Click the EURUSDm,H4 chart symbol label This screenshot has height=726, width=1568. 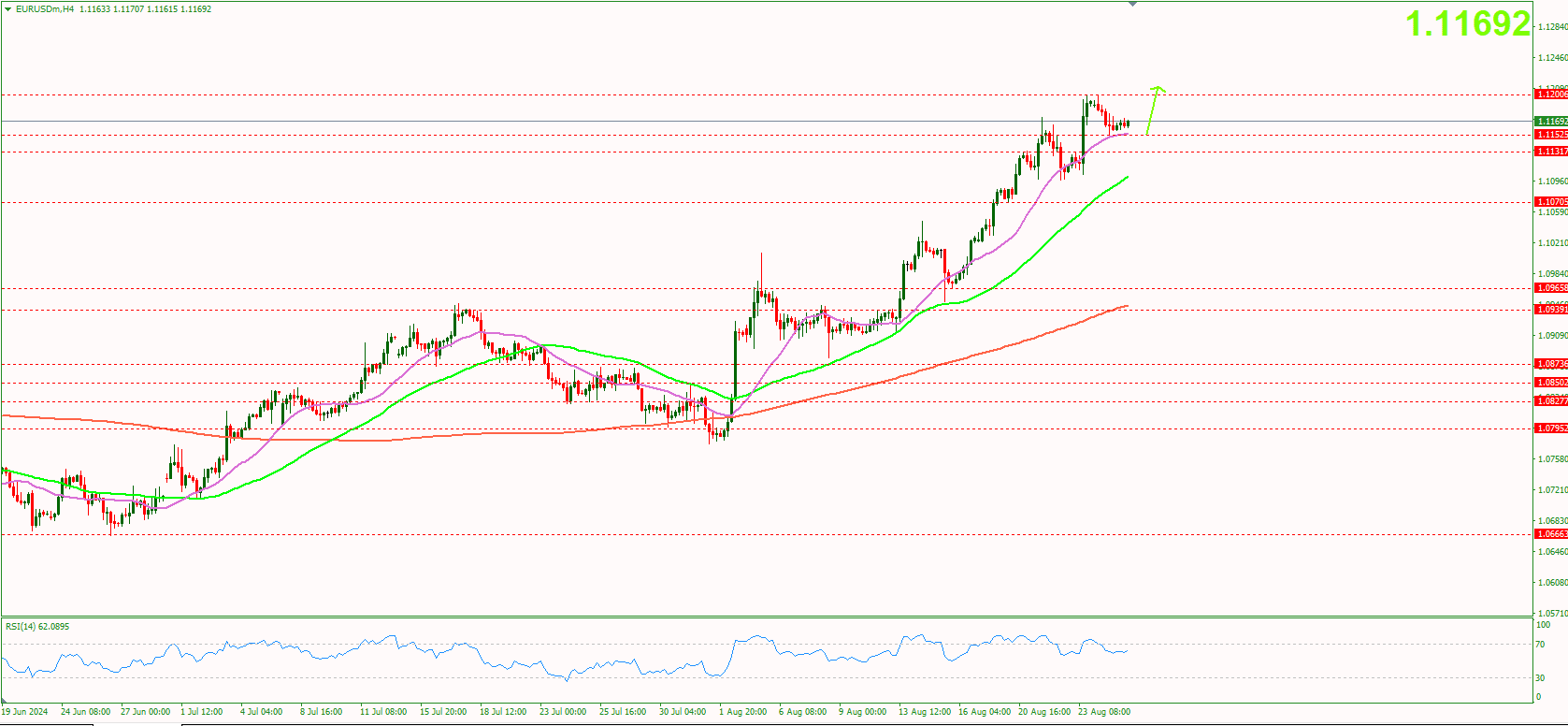(45, 9)
